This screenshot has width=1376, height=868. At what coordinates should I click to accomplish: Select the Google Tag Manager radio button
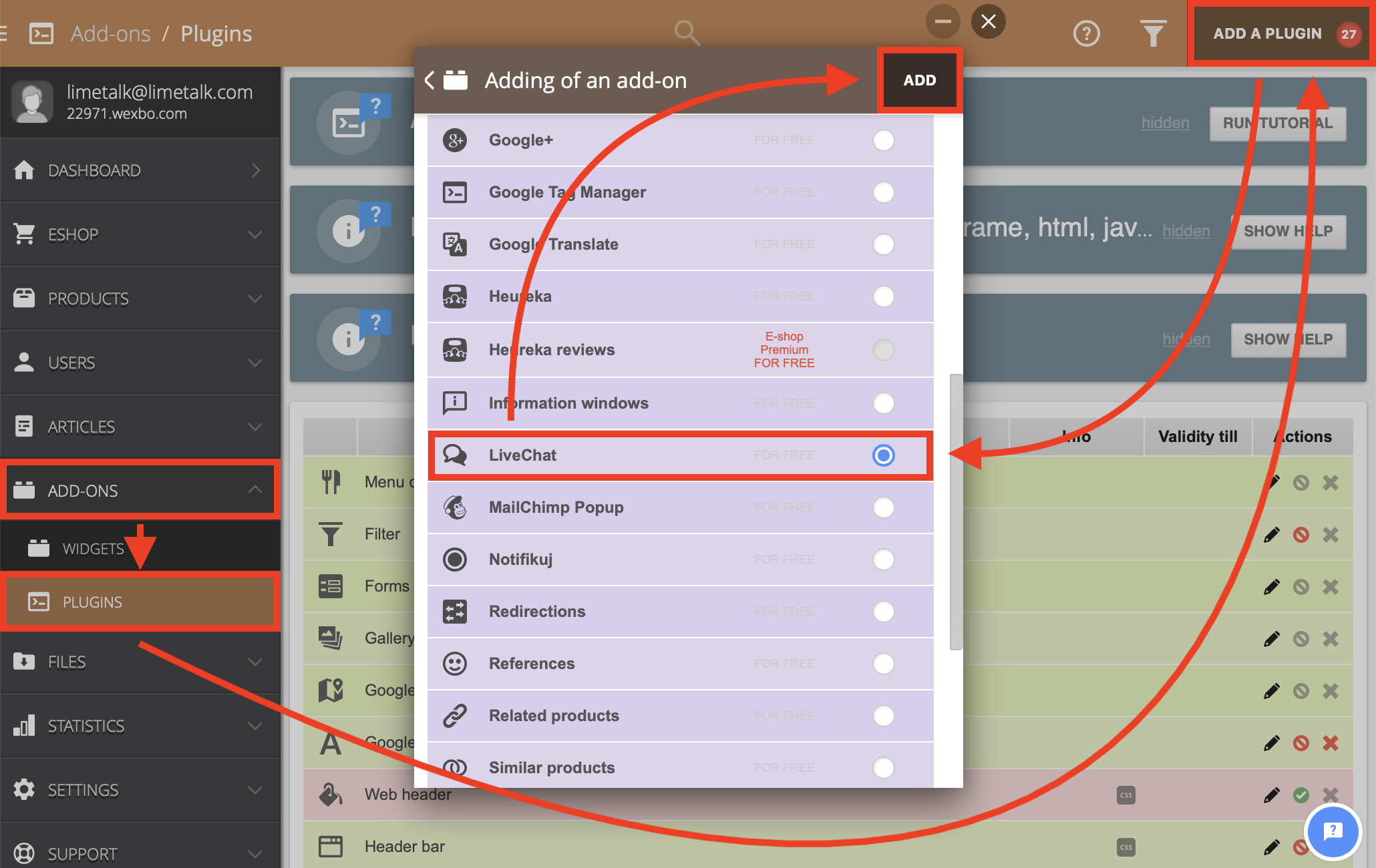pos(884,192)
